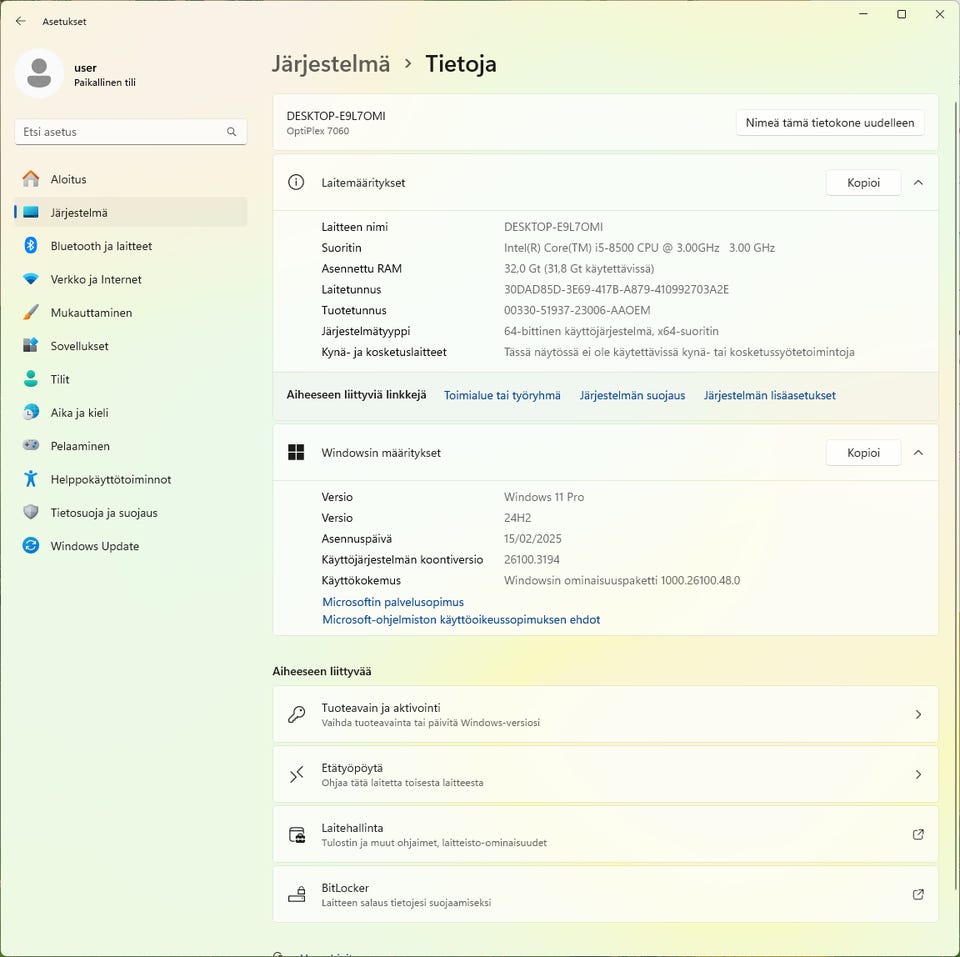This screenshot has height=957, width=960.
Task: Click the Laitetunnus value 30DAD85D-3E69
Action: (617, 289)
